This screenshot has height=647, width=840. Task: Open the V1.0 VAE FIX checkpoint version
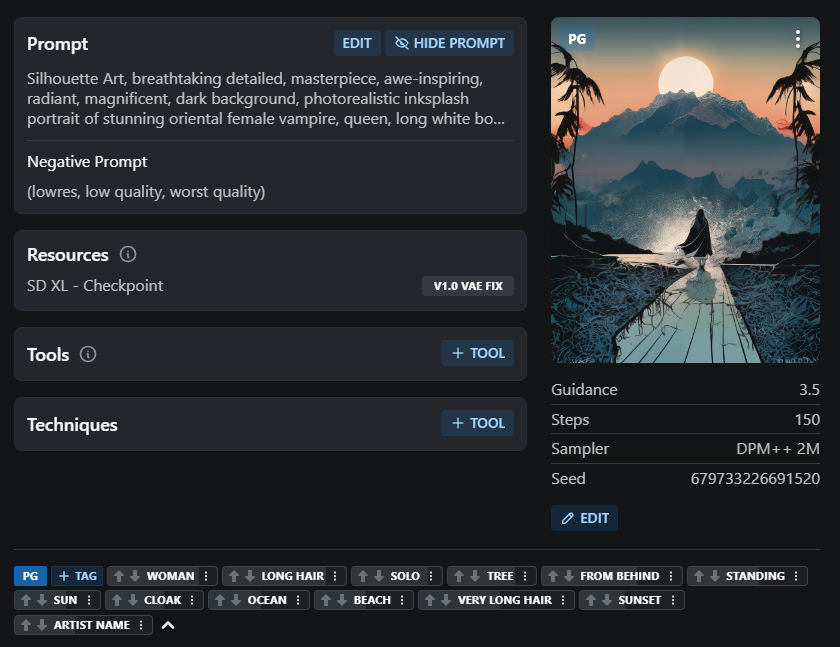pyautogui.click(x=468, y=286)
